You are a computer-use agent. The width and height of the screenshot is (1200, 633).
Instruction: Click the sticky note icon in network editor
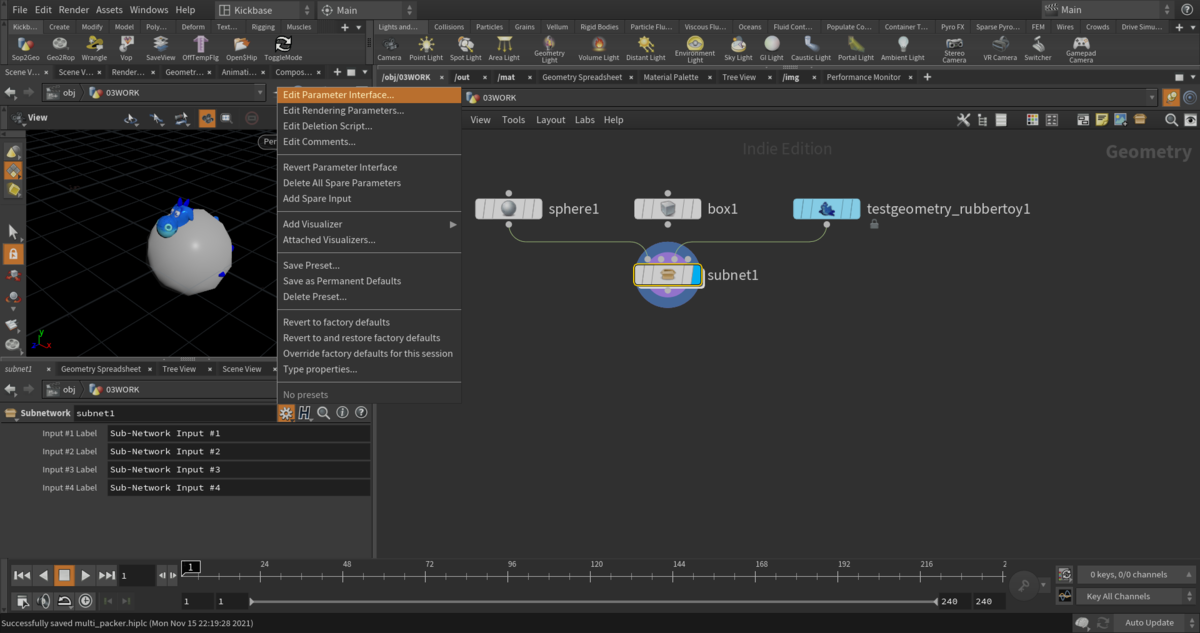point(1102,120)
